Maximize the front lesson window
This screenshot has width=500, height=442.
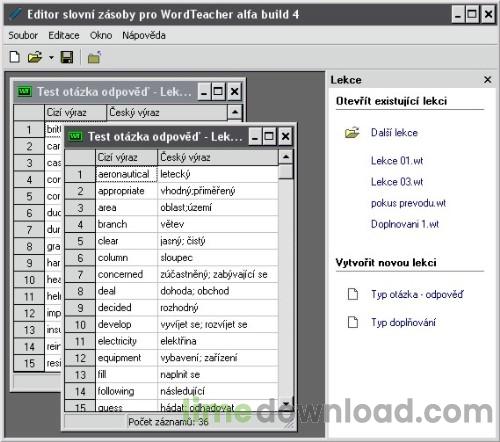(x=269, y=137)
